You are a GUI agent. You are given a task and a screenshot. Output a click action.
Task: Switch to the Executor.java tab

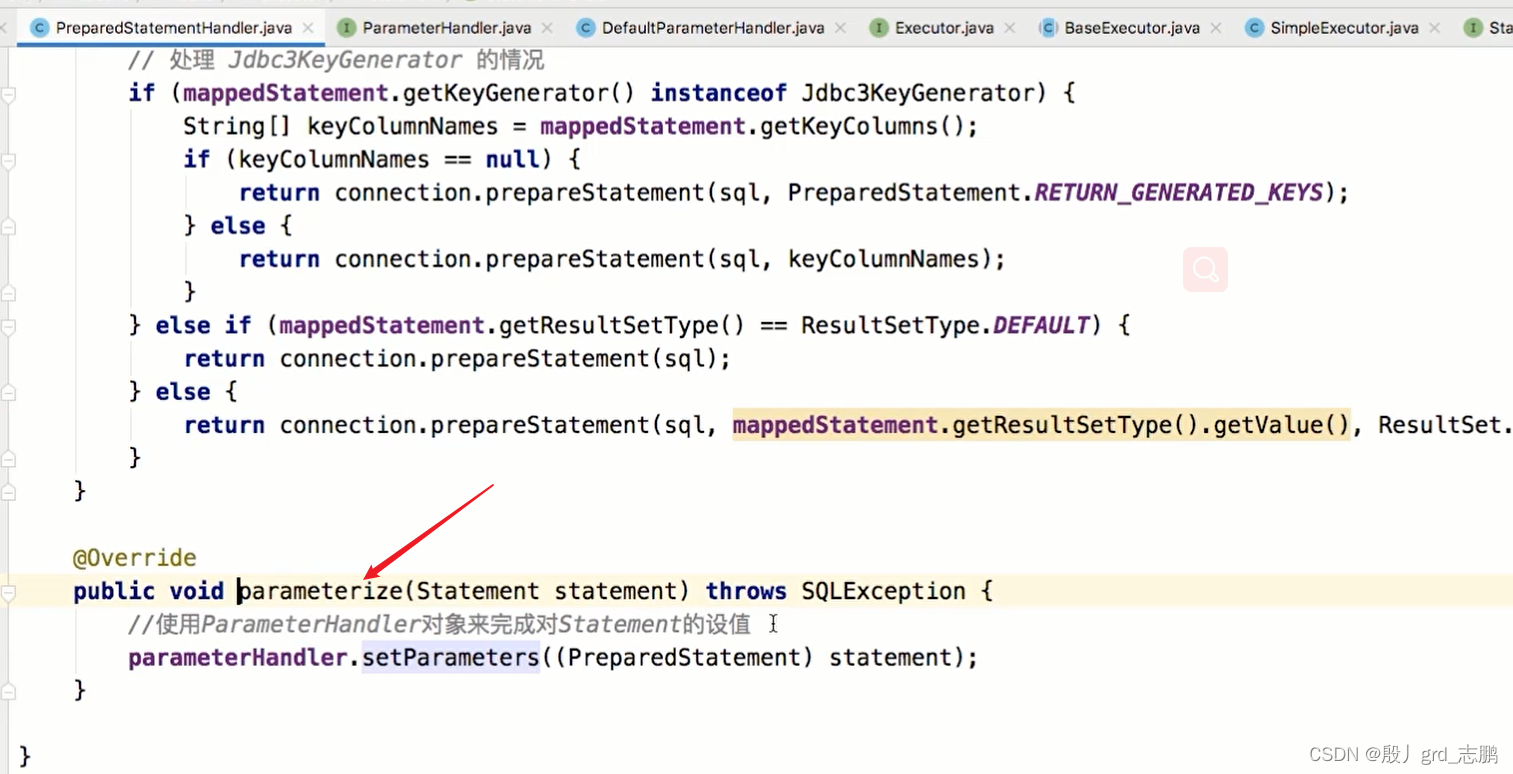coord(944,28)
